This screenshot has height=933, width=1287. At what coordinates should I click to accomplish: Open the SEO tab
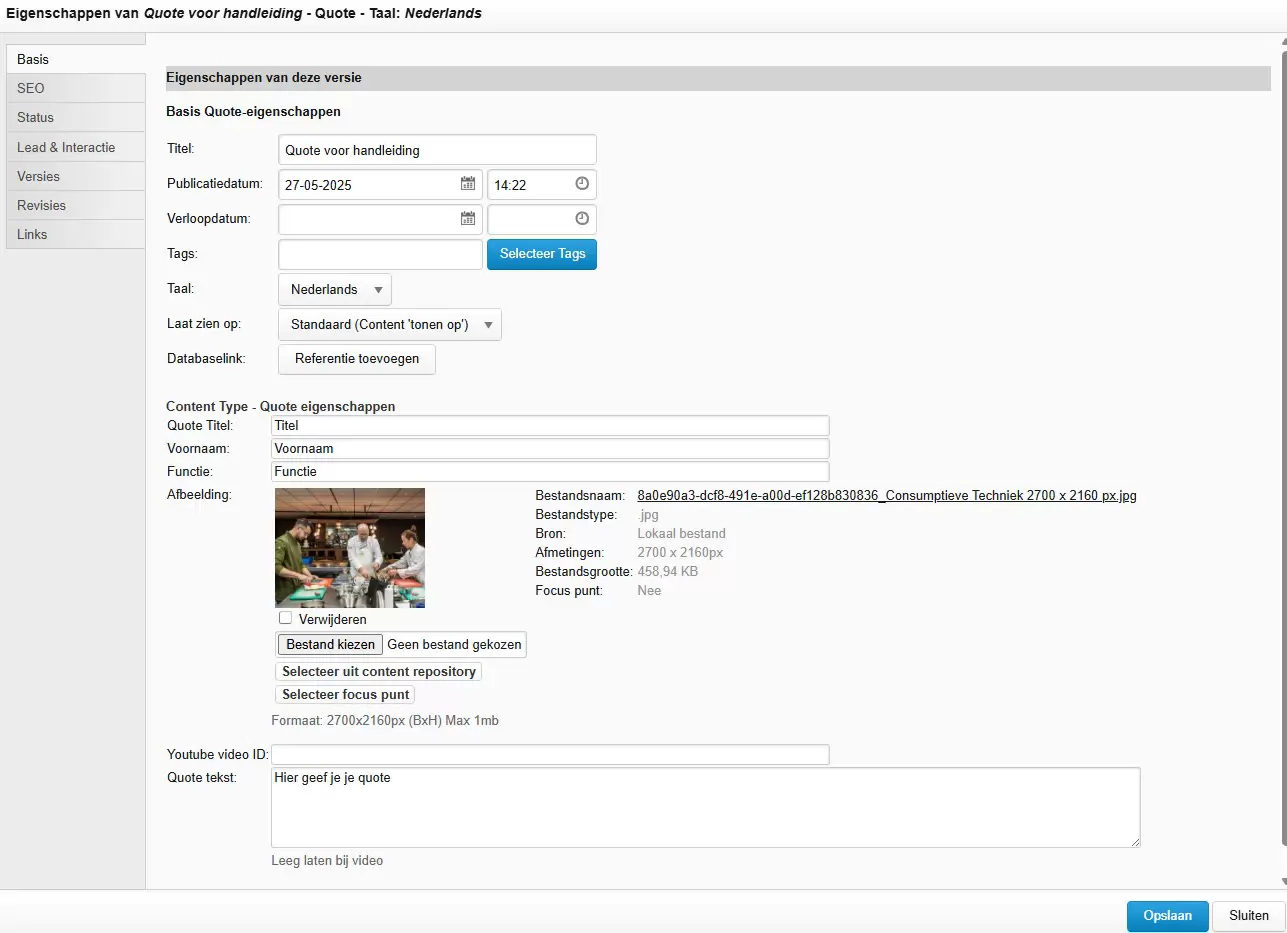[x=76, y=88]
